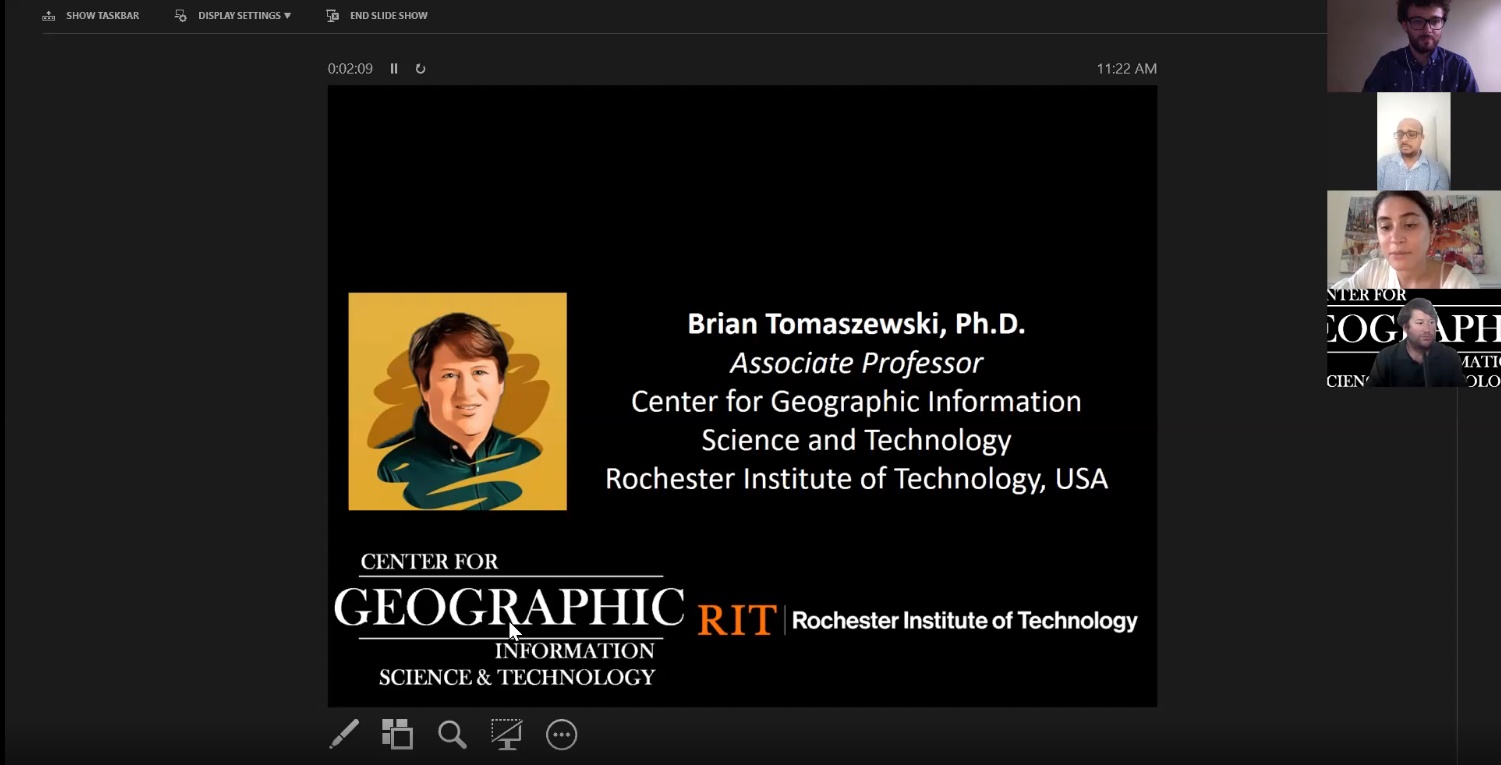Click the RIT orange logo
Image resolution: width=1501 pixels, height=765 pixels.
pos(737,620)
